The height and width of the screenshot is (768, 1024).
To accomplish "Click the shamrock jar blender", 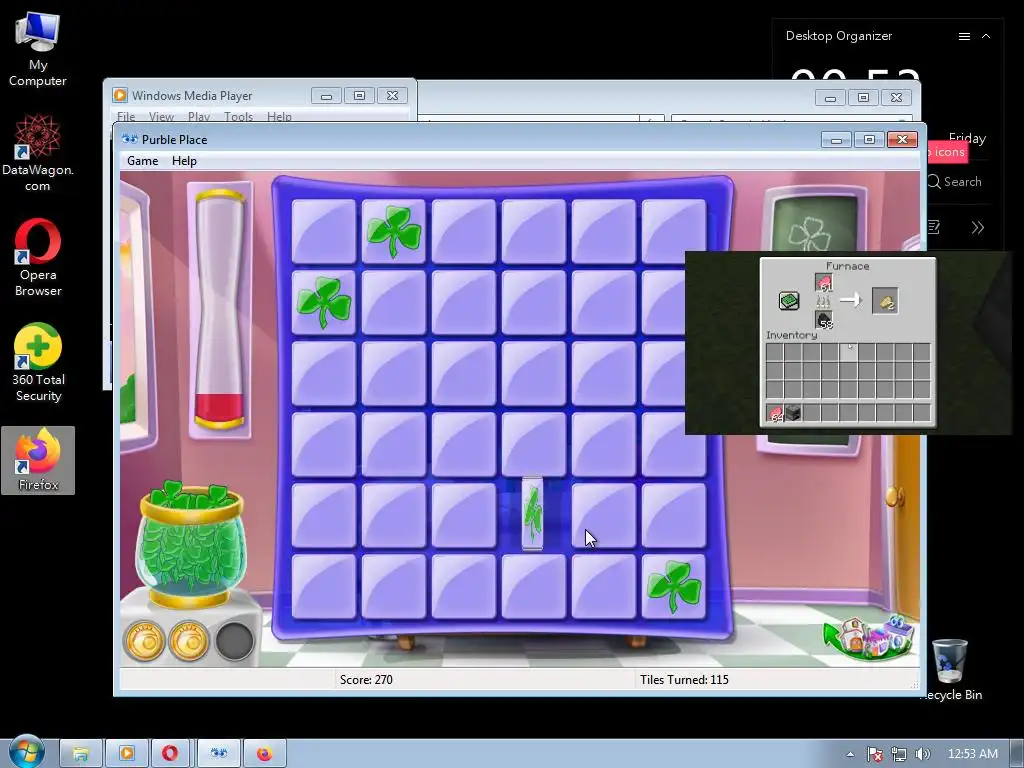I will tap(191, 545).
